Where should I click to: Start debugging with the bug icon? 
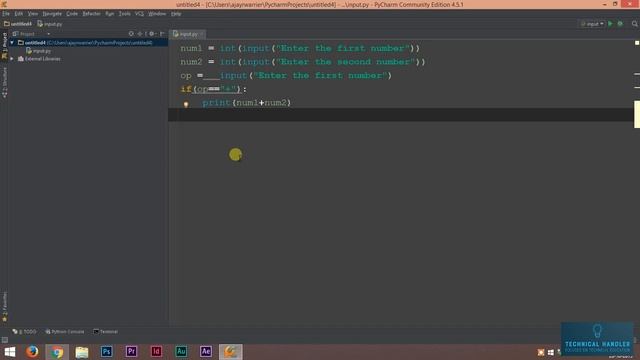click(x=620, y=24)
